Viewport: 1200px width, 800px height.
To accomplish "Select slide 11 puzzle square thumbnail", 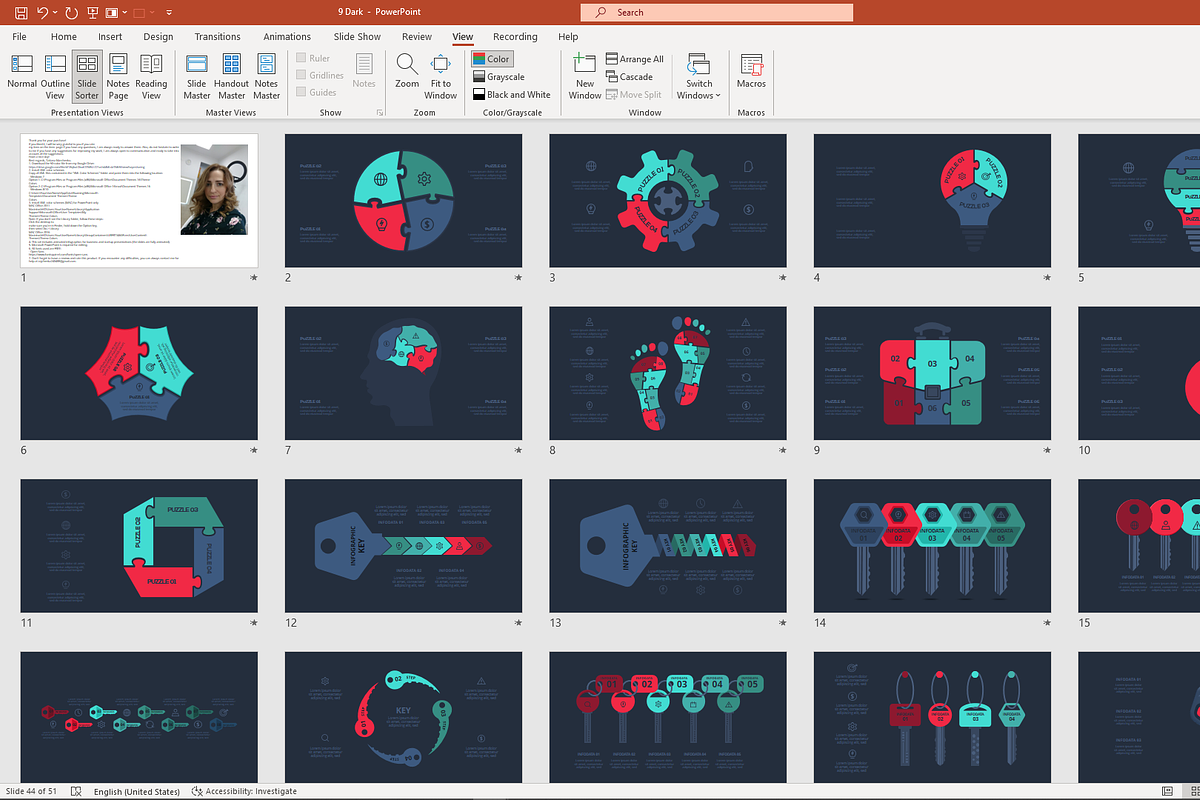I will [x=139, y=546].
